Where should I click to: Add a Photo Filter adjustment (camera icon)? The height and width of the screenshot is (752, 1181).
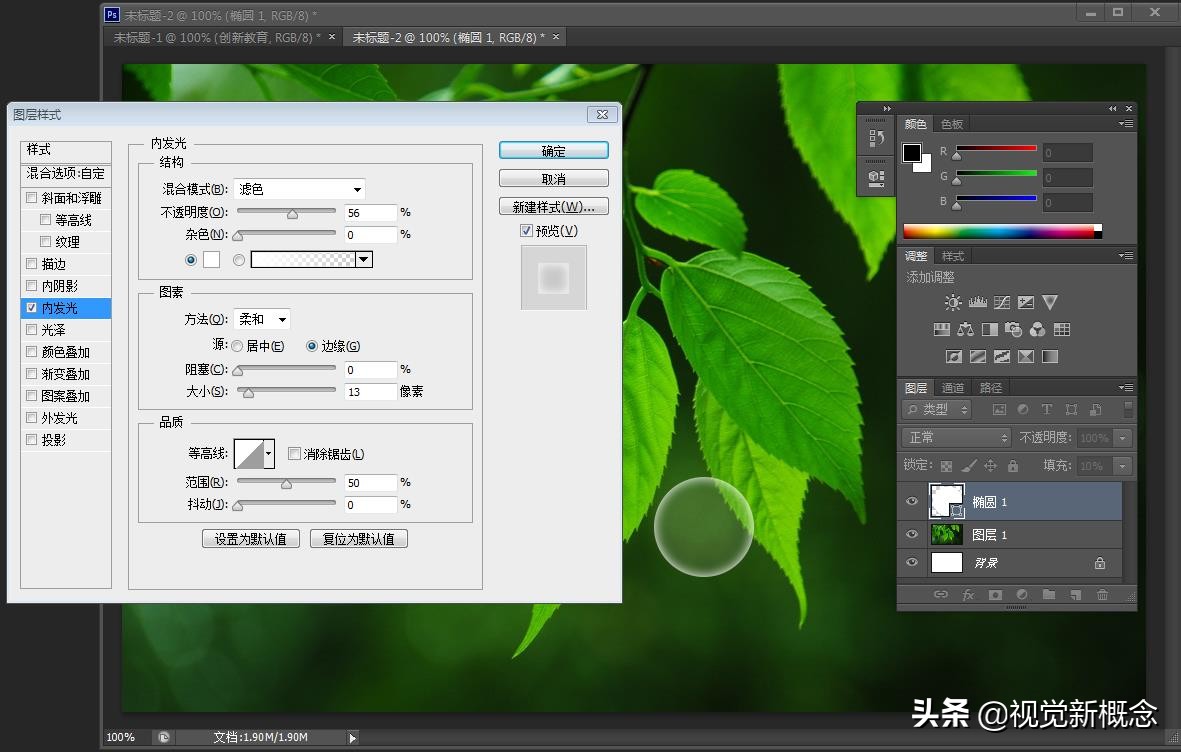point(1014,329)
